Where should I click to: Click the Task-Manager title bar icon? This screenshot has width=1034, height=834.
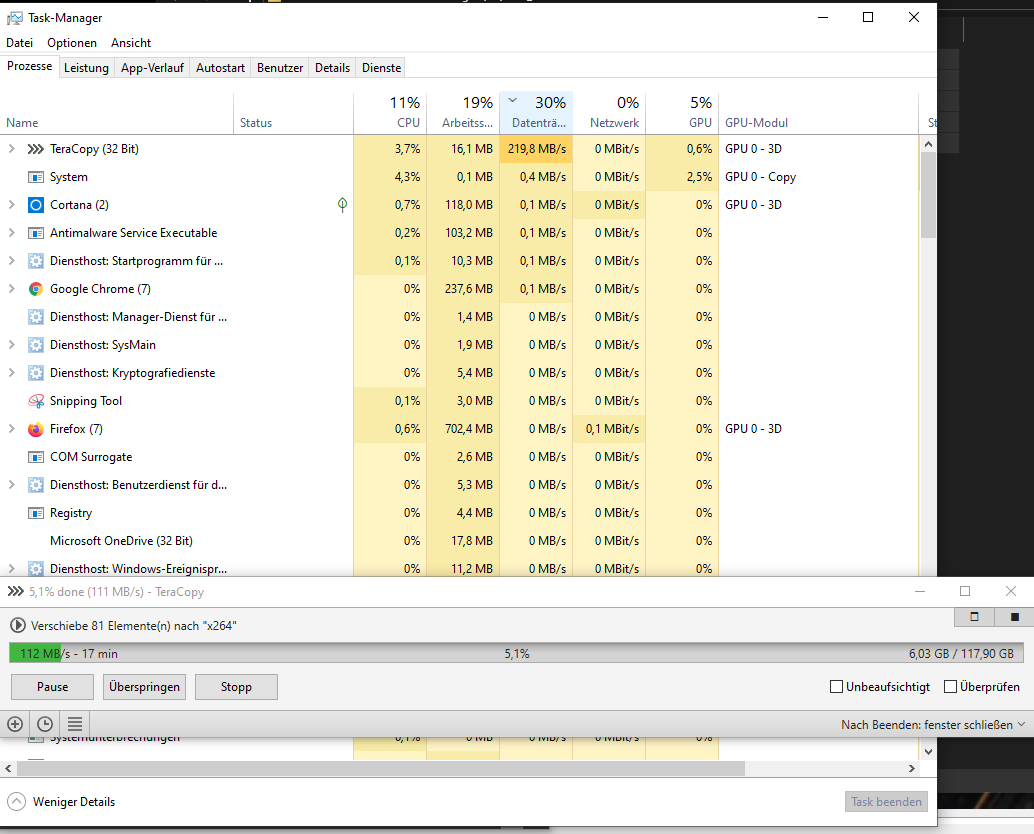coord(15,18)
